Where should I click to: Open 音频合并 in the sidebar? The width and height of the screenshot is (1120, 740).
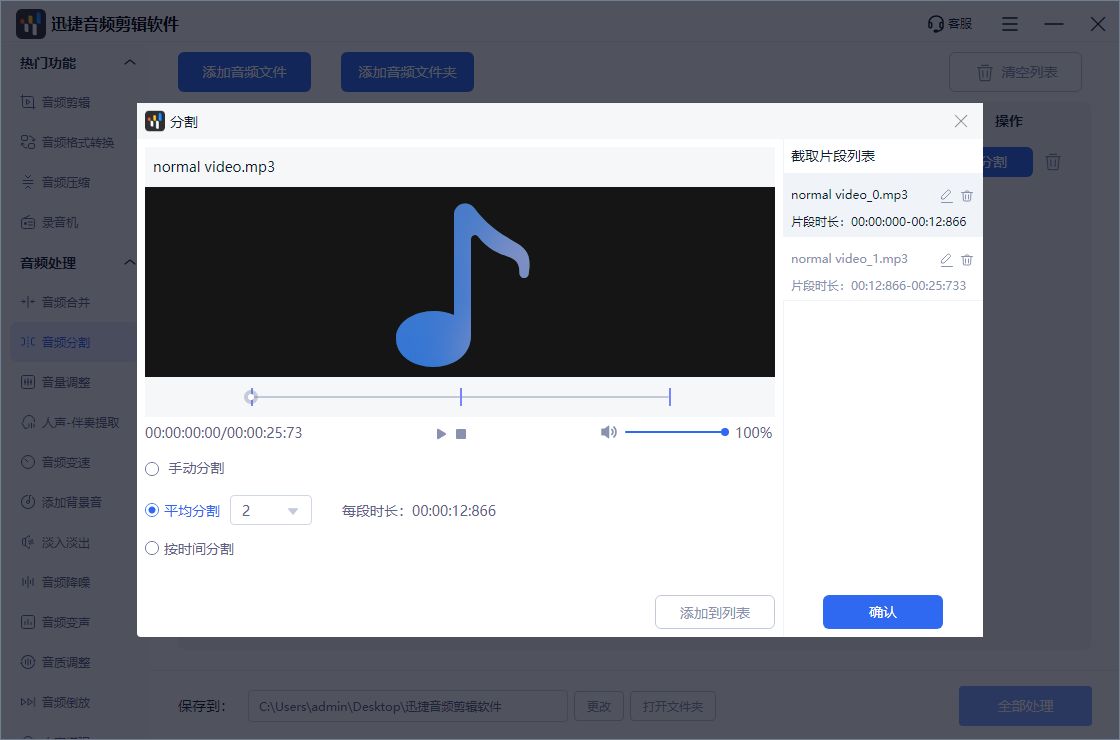(66, 302)
